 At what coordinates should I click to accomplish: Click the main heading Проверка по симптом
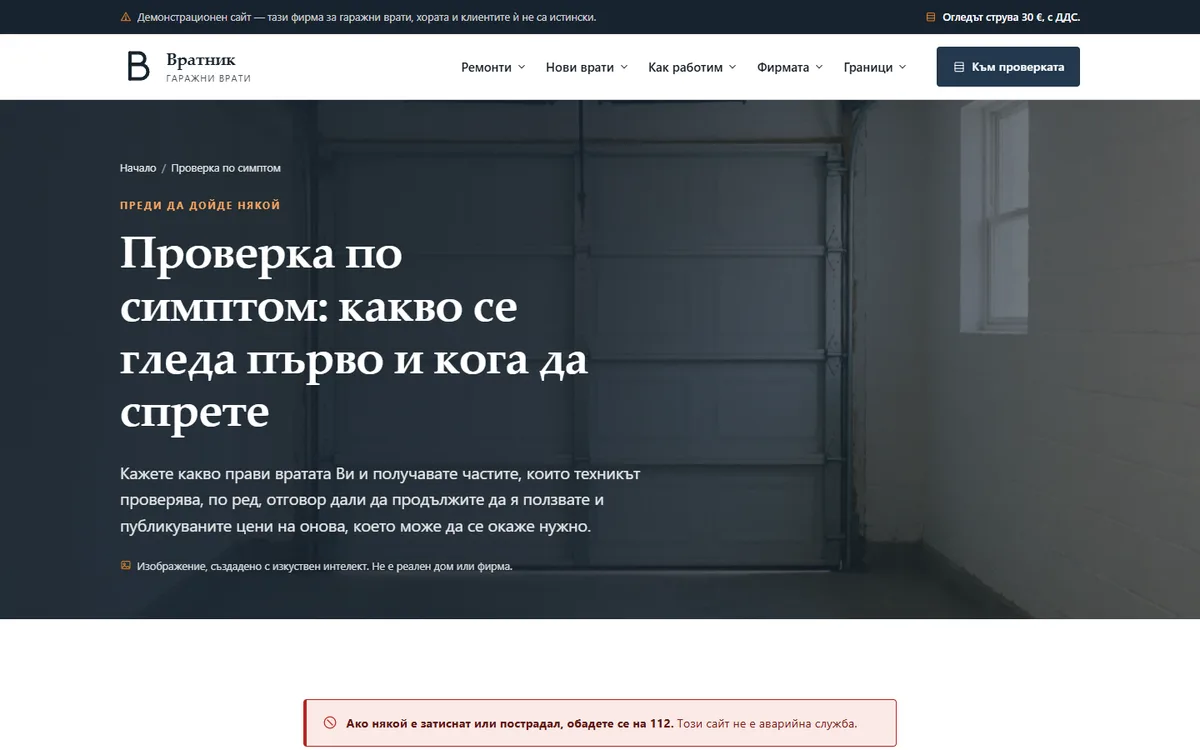[354, 333]
